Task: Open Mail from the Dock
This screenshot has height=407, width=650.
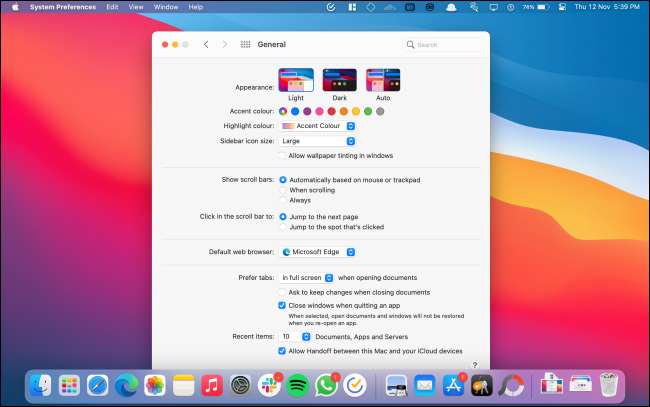Action: [424, 385]
